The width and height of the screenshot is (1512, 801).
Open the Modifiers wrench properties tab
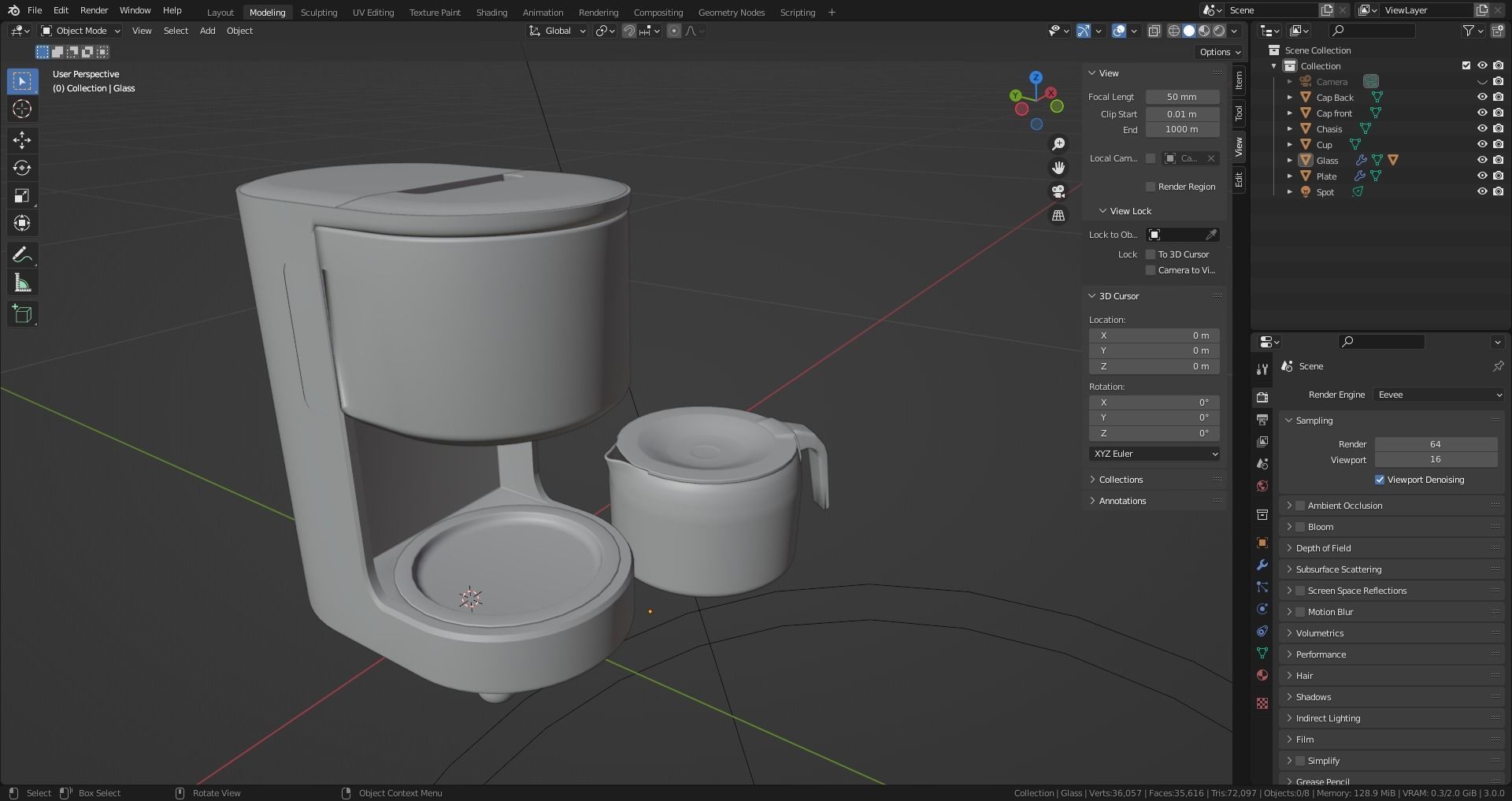1262,565
